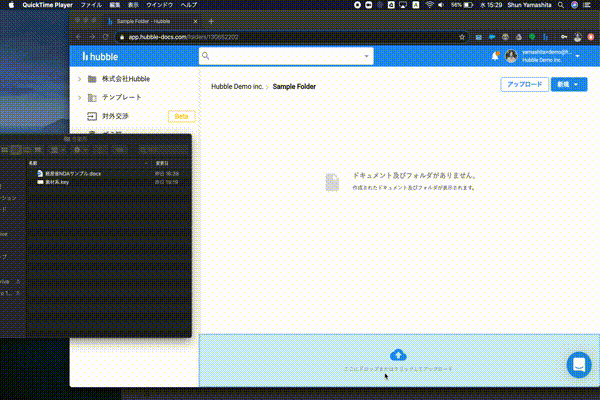Expand the 株式会社Hubble folder
The height and width of the screenshot is (400, 600).
[80, 79]
